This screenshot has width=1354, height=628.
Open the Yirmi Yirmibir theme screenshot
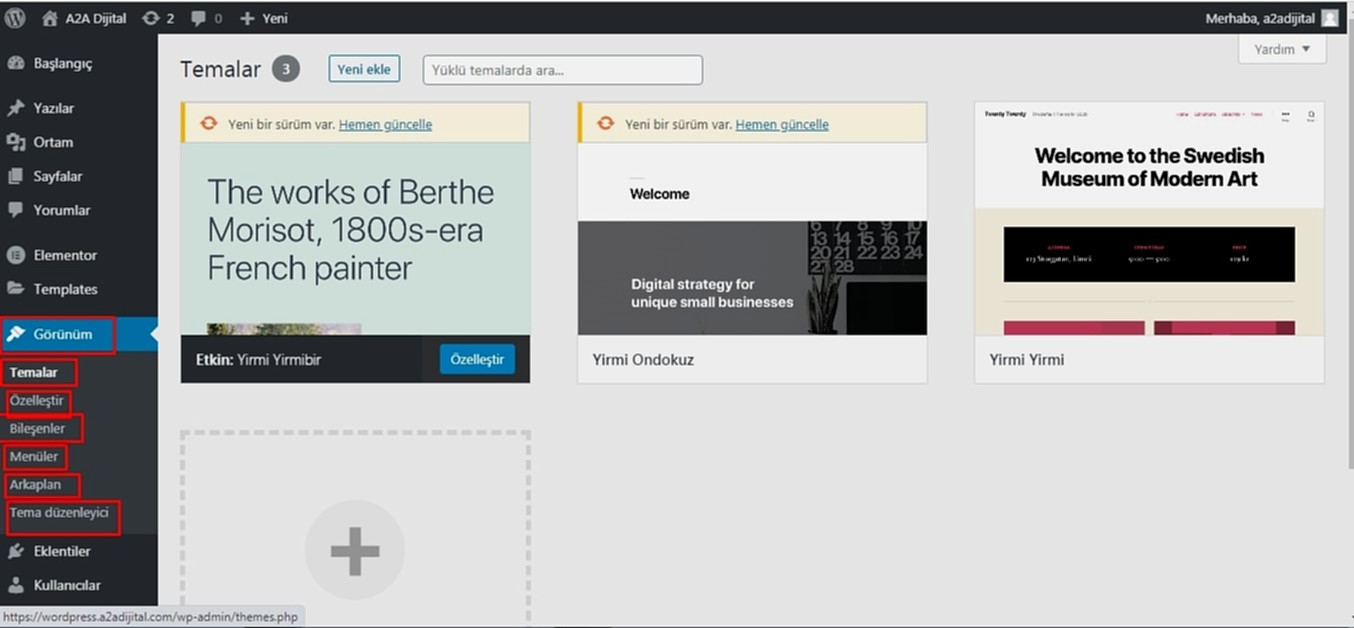click(x=355, y=239)
